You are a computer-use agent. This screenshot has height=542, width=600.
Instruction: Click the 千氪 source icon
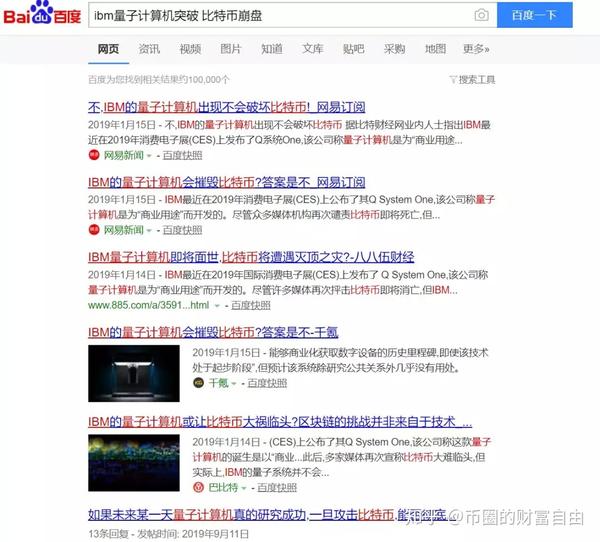click(198, 383)
